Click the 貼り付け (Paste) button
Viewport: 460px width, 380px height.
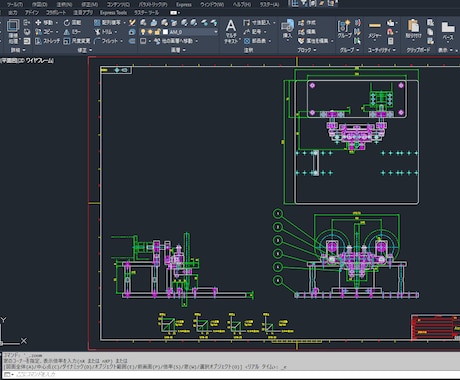tap(414, 29)
